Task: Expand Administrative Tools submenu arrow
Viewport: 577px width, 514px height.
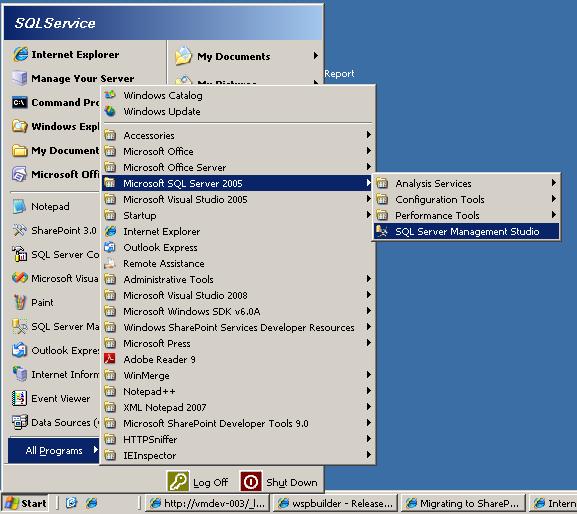Action: (x=368, y=279)
